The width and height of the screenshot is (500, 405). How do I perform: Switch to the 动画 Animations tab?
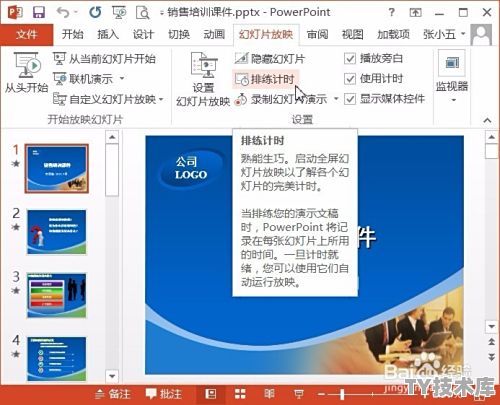(214, 34)
